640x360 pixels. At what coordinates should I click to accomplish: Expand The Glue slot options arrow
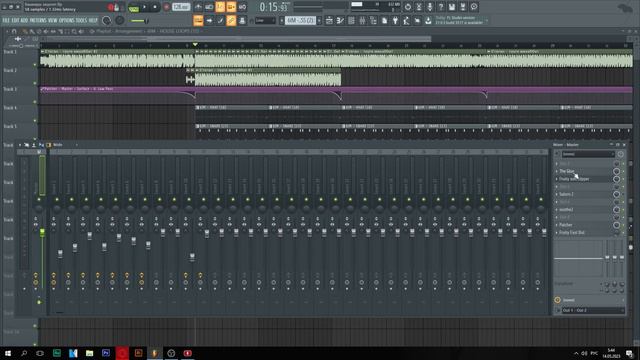tap(556, 171)
